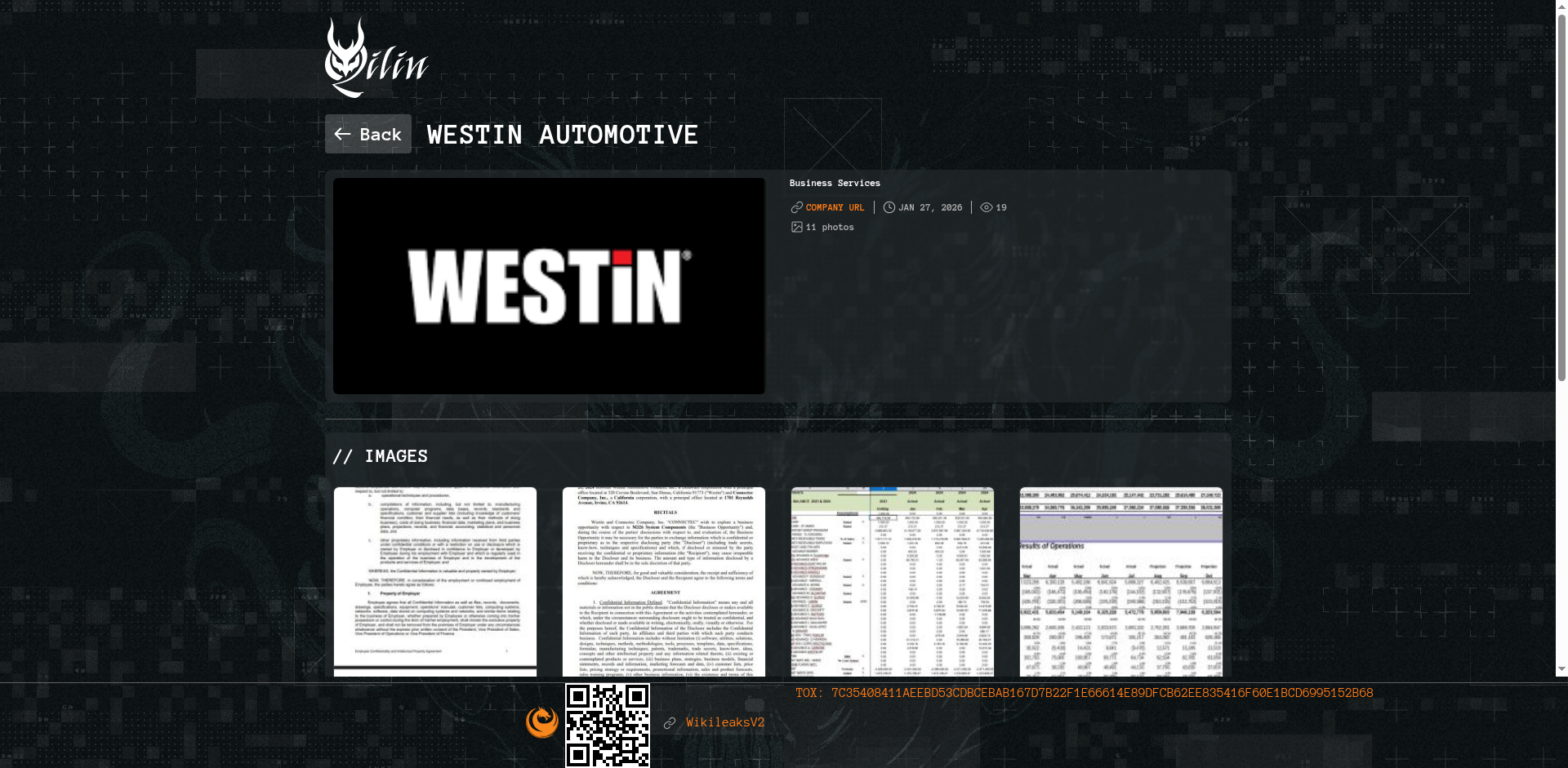Viewport: 1568px width, 768px height.
Task: Go back using the Back button
Action: (x=368, y=134)
